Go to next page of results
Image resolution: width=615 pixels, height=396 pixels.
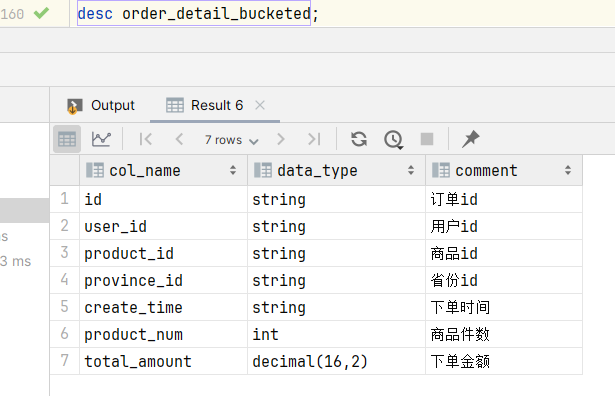pyautogui.click(x=280, y=139)
